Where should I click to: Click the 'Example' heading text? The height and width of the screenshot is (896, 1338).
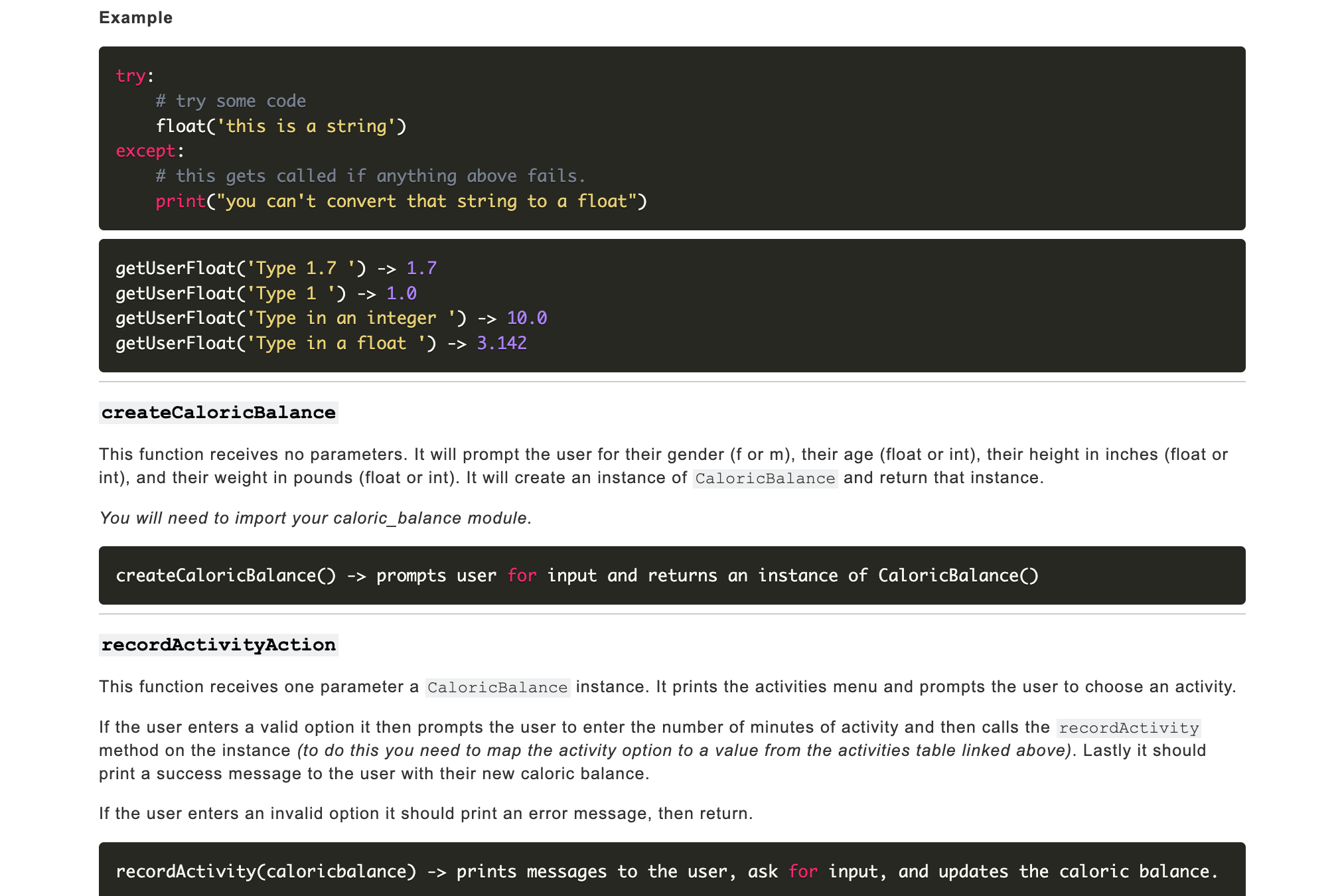coord(135,18)
